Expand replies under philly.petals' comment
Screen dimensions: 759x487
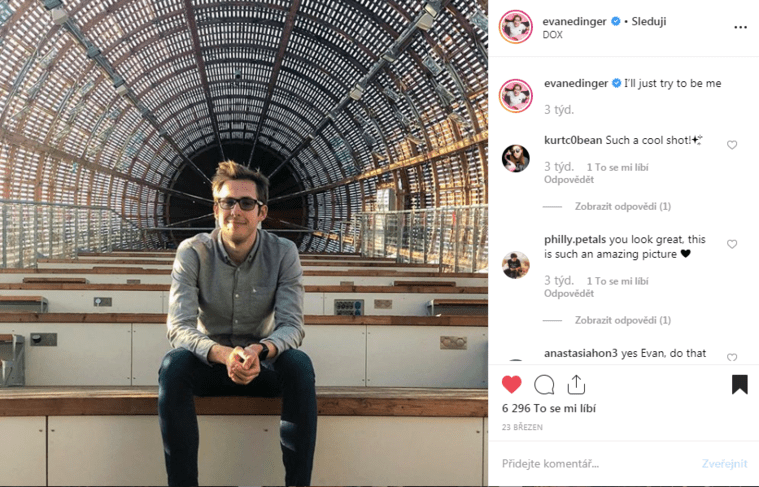click(x=622, y=321)
